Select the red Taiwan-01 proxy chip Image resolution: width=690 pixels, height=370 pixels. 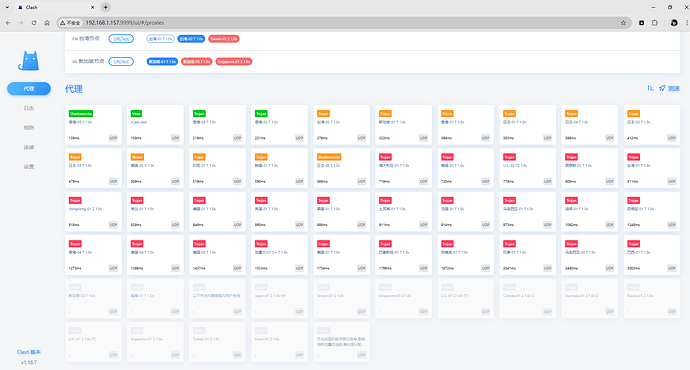point(224,39)
